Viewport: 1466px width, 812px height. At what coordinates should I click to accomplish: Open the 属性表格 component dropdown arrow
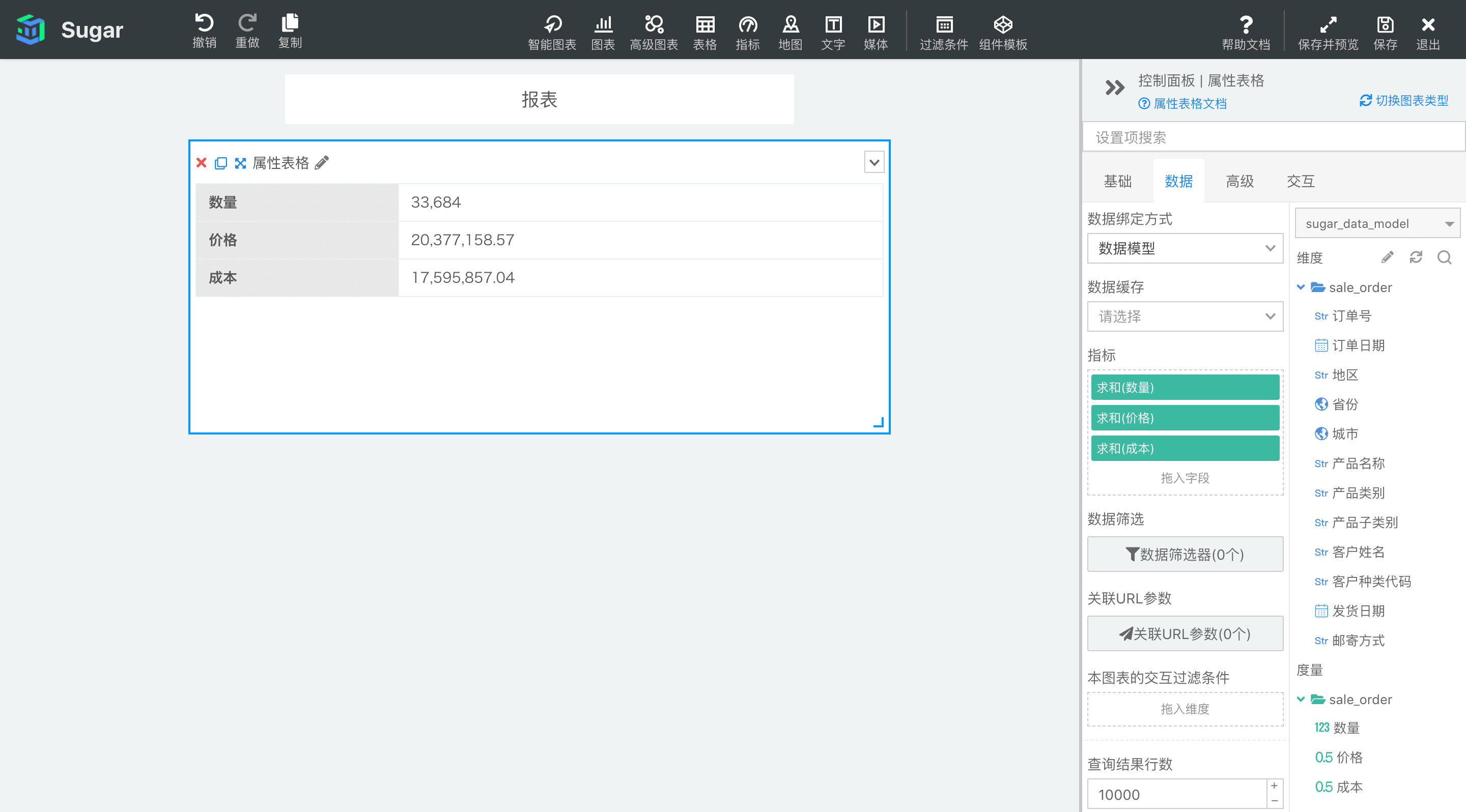tap(874, 163)
